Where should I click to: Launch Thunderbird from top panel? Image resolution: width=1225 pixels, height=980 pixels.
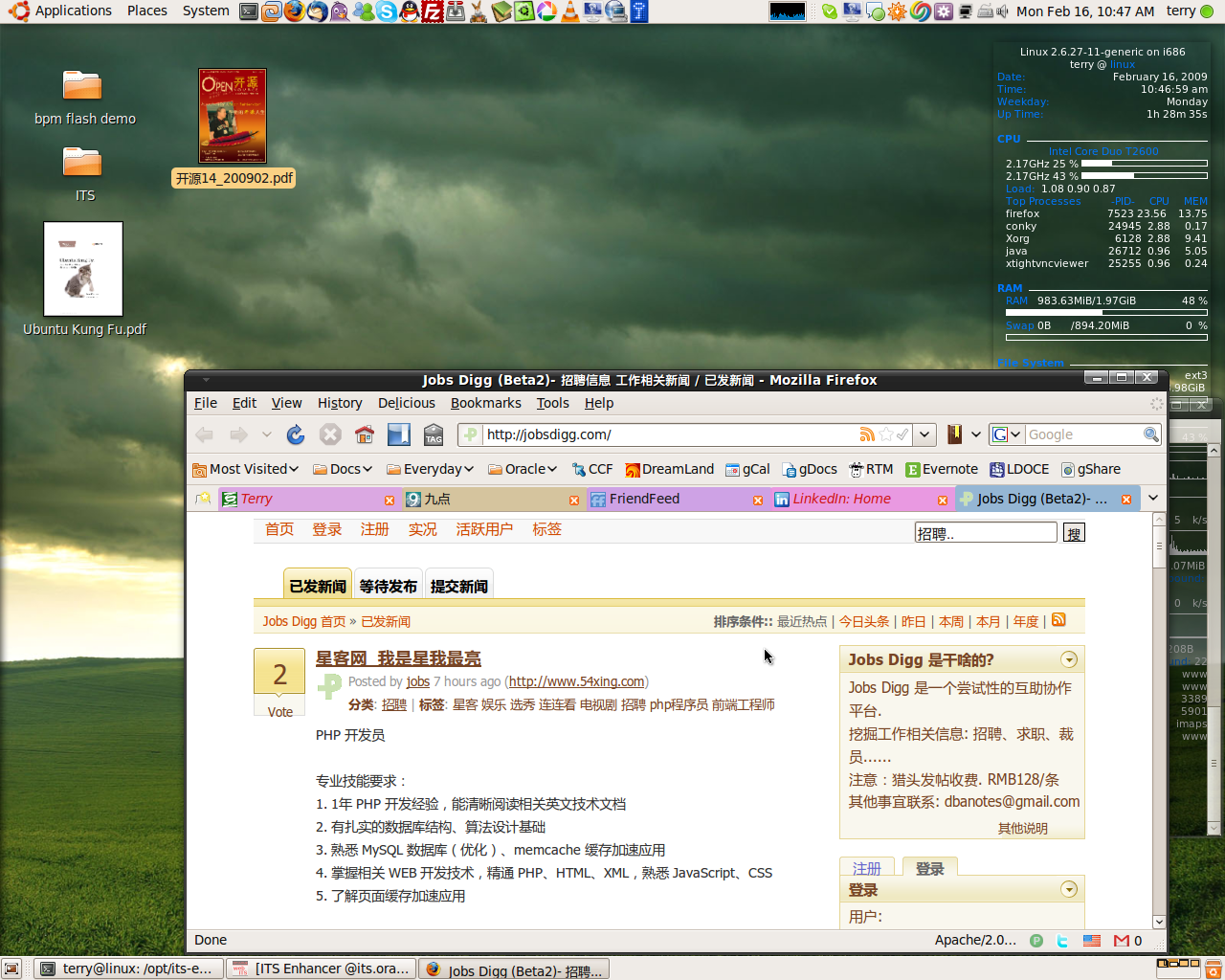pos(317,11)
